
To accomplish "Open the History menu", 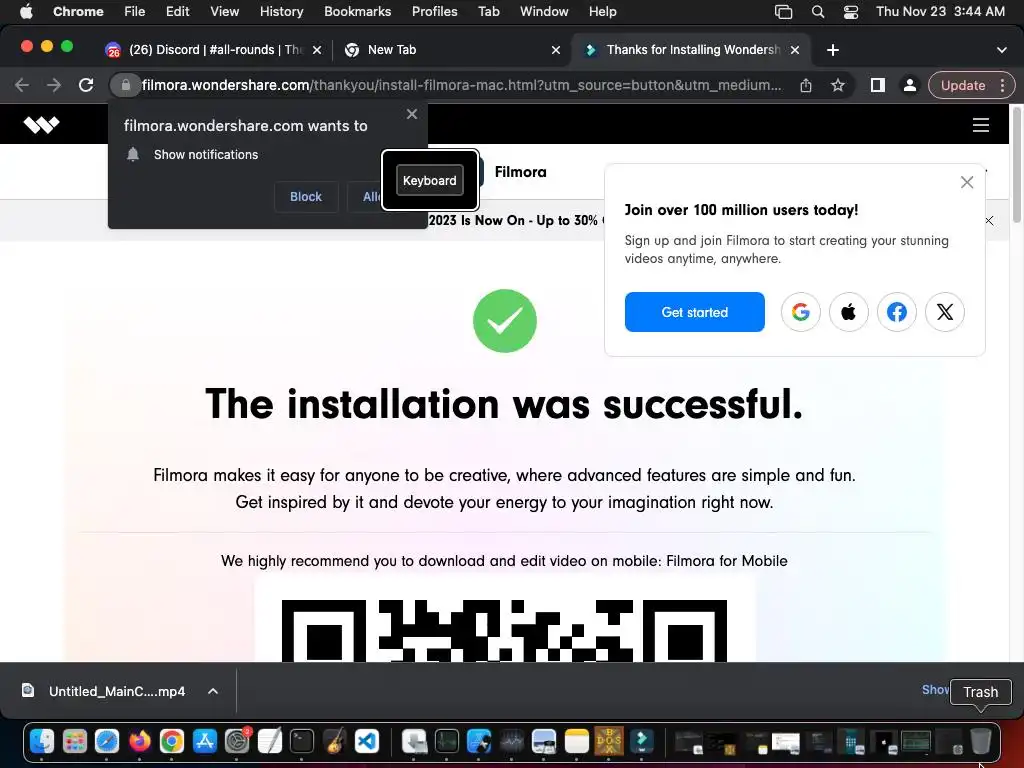I will tap(281, 12).
